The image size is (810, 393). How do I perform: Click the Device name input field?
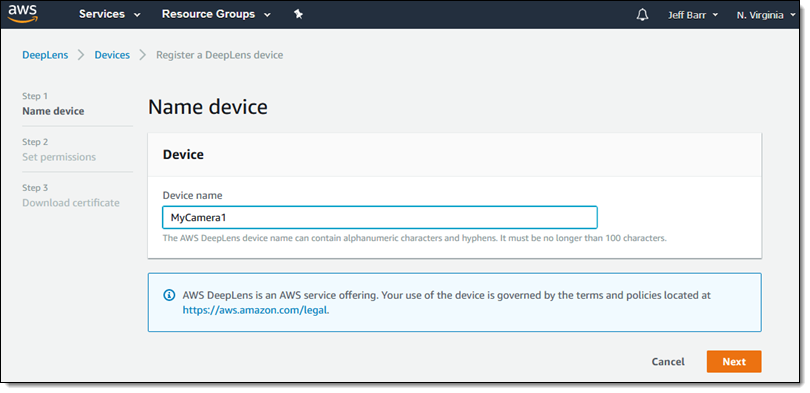pyautogui.click(x=380, y=217)
